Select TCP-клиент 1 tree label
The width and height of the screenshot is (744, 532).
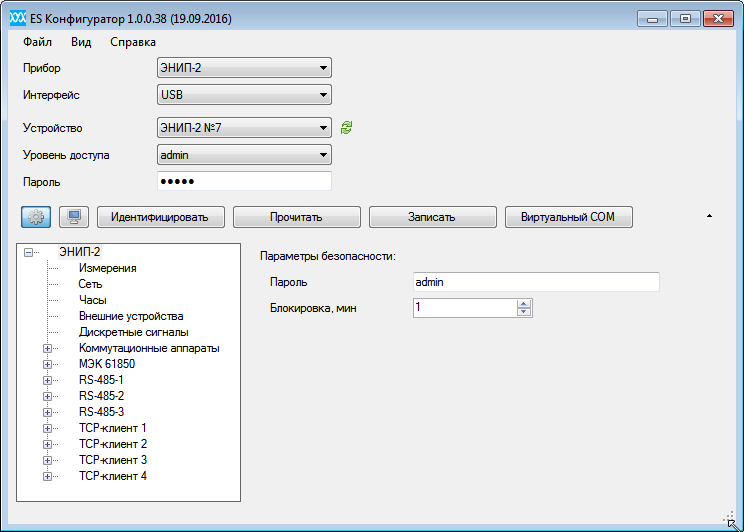point(113,428)
